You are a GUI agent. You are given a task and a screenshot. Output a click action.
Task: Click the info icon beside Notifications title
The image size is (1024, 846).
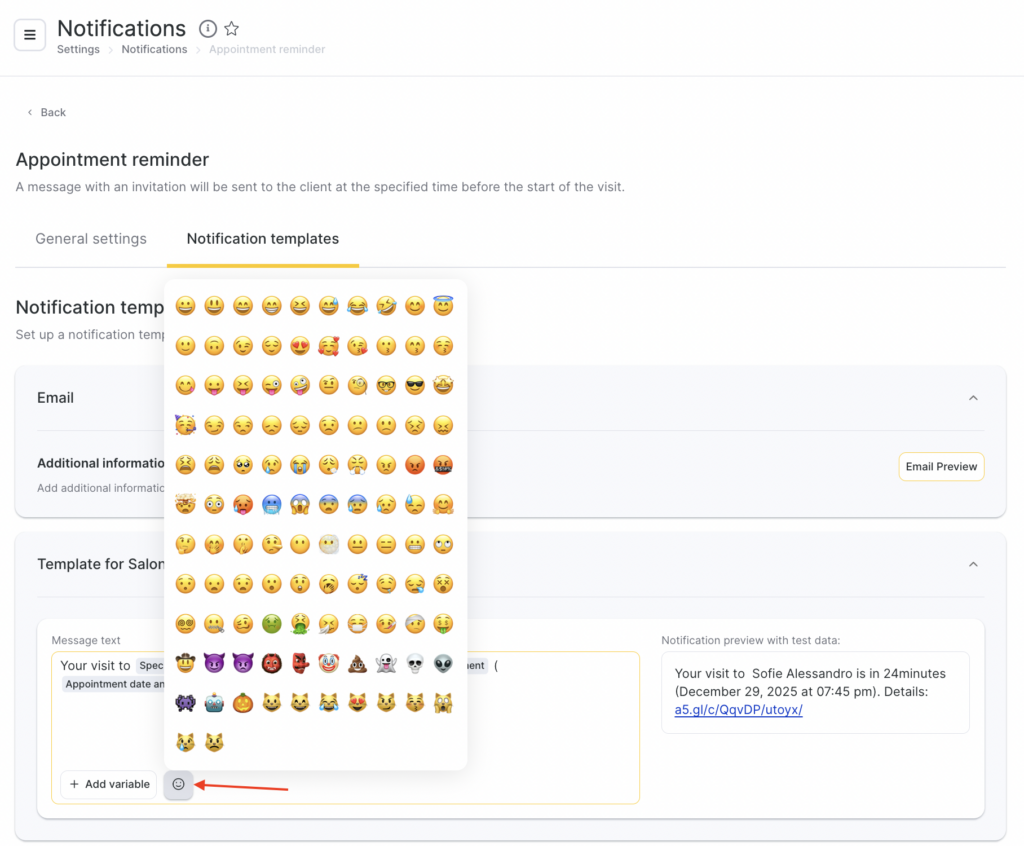(x=208, y=29)
